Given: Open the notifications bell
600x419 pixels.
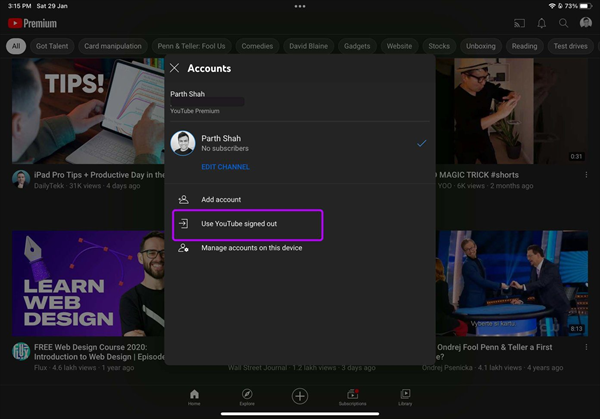Looking at the screenshot, I should pos(542,23).
